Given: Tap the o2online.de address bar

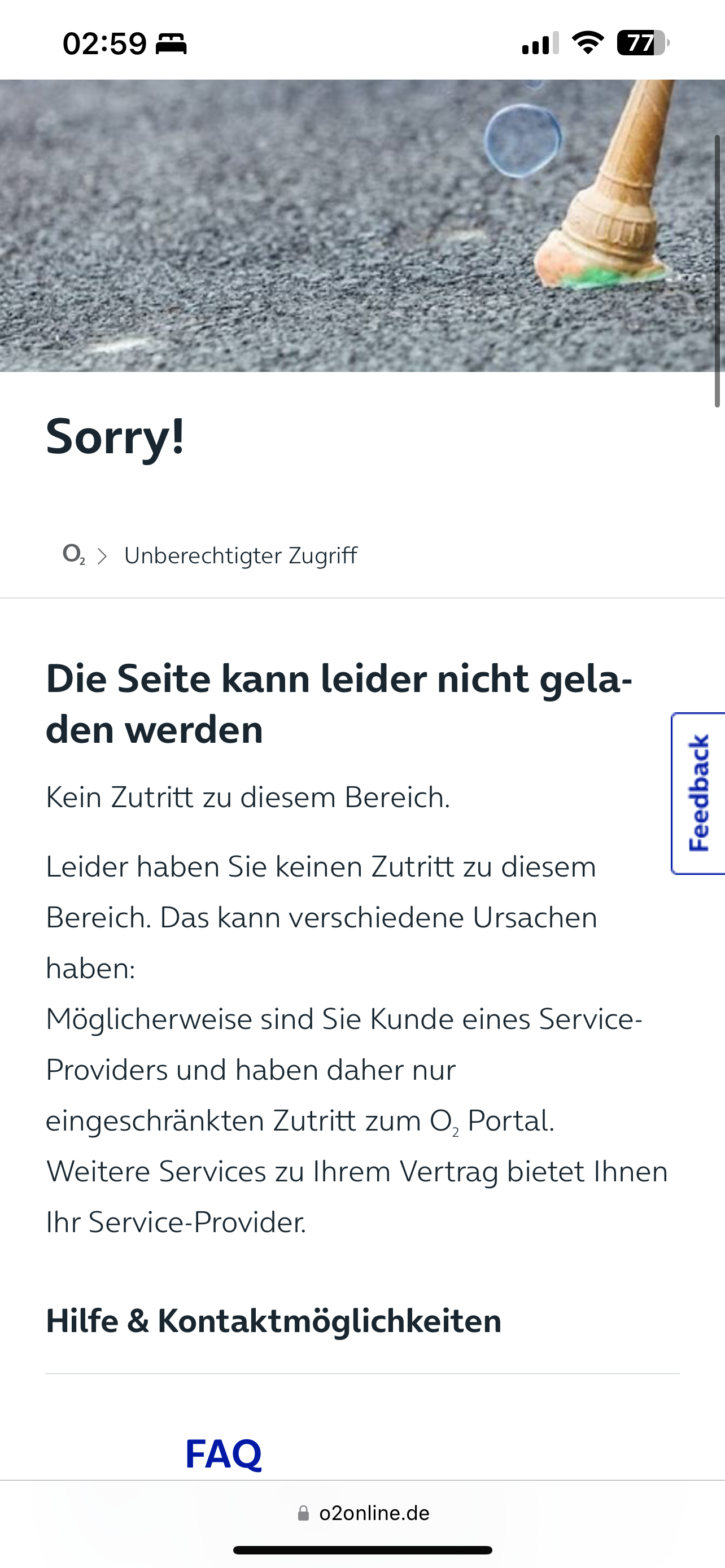Looking at the screenshot, I should click(363, 1513).
